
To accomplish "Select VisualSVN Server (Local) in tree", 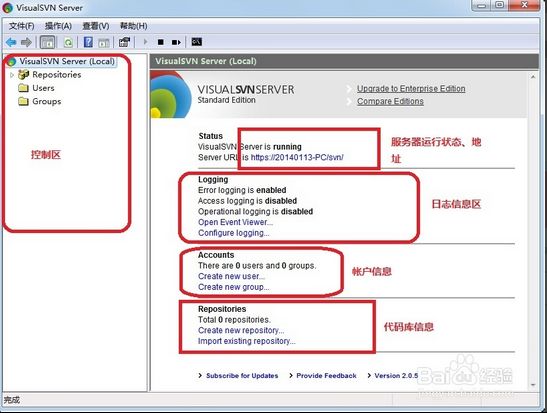I will 67,61.
